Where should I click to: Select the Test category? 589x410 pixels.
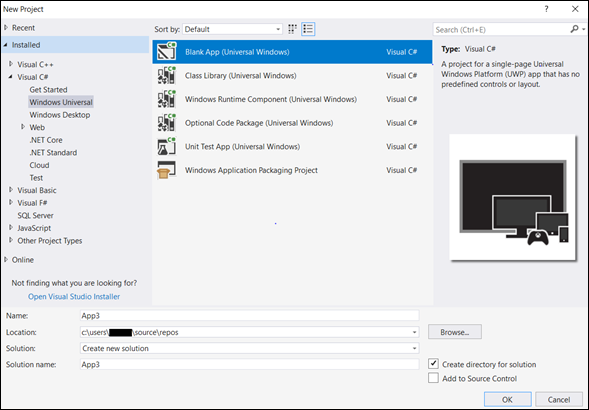tap(36, 177)
